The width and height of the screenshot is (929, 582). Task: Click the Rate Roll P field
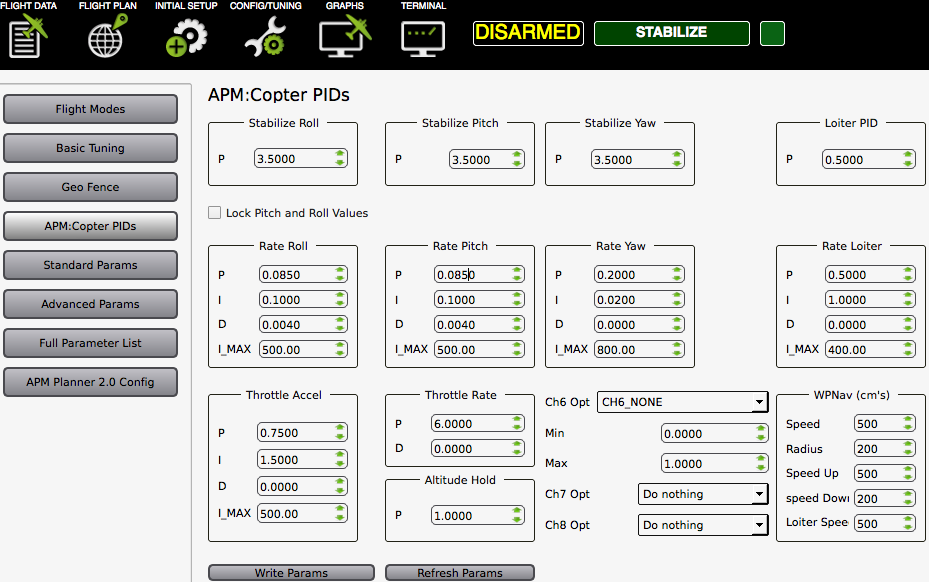[303, 274]
